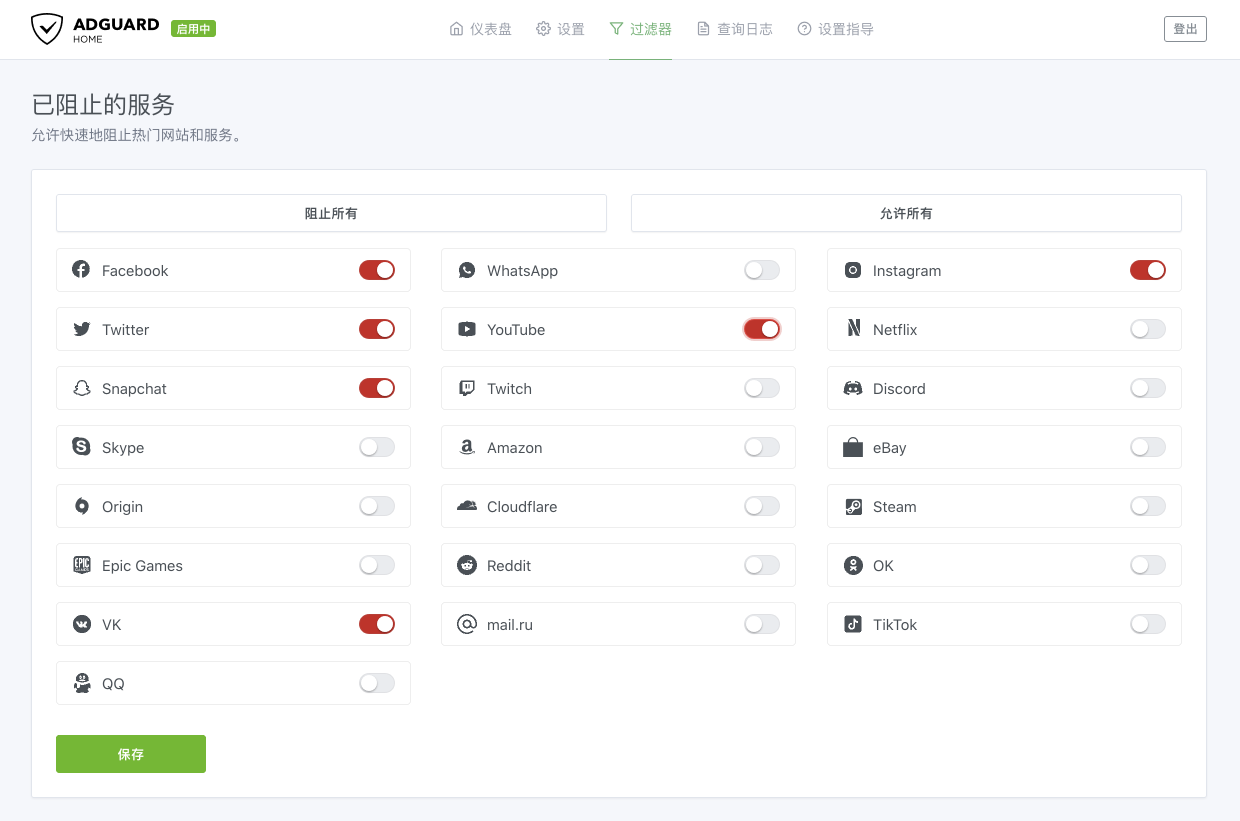Enable the Origin block toggle
The height and width of the screenshot is (821, 1240).
tap(377, 506)
